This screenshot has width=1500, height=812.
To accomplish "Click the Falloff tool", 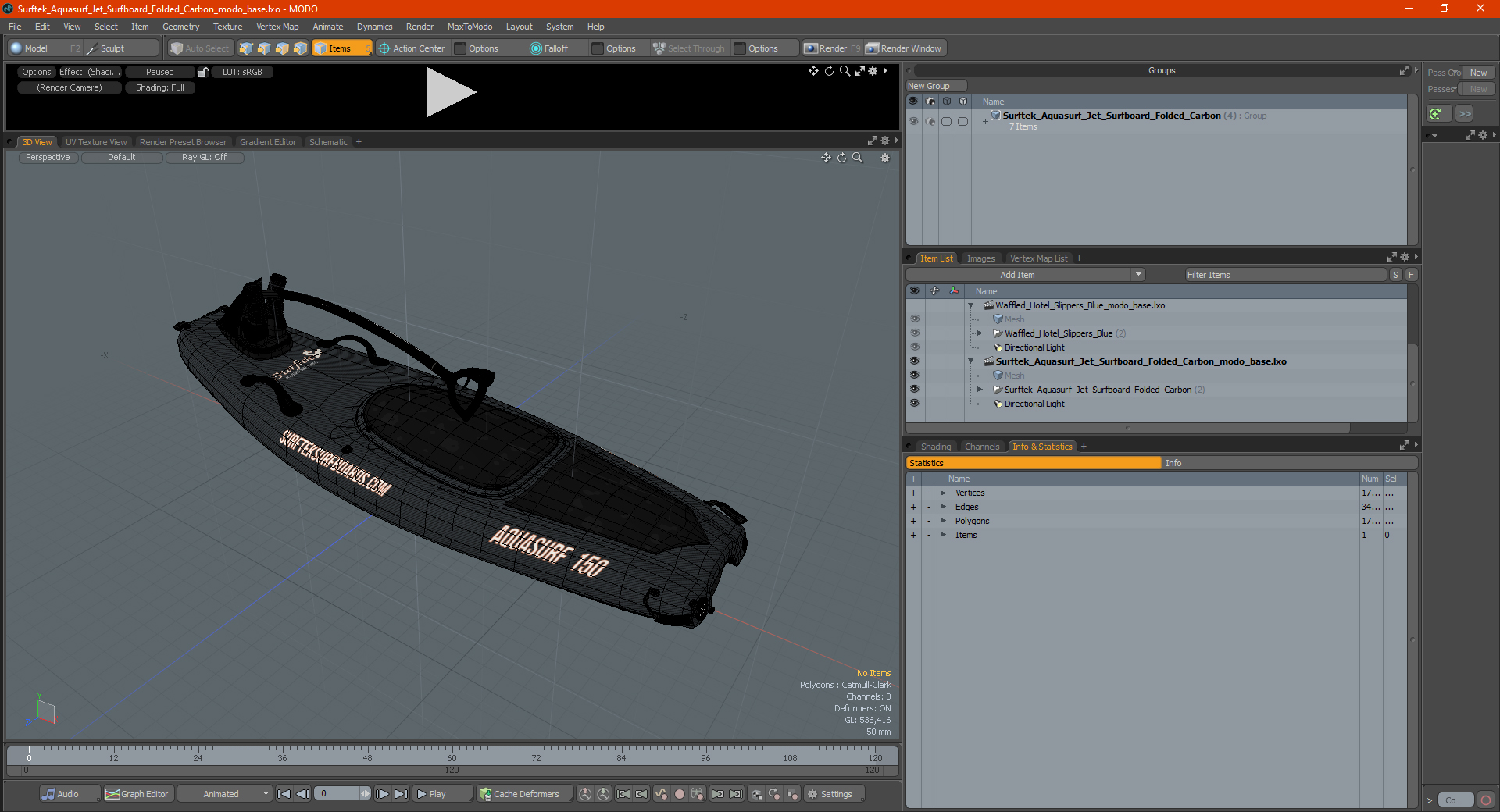I will click(549, 48).
